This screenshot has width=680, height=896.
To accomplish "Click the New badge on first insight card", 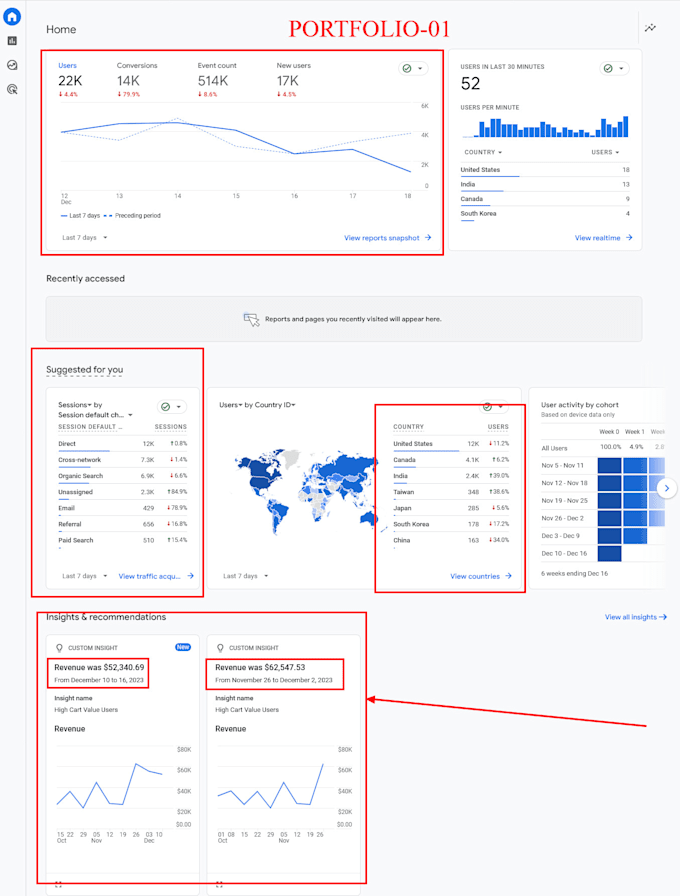I will pyautogui.click(x=183, y=647).
